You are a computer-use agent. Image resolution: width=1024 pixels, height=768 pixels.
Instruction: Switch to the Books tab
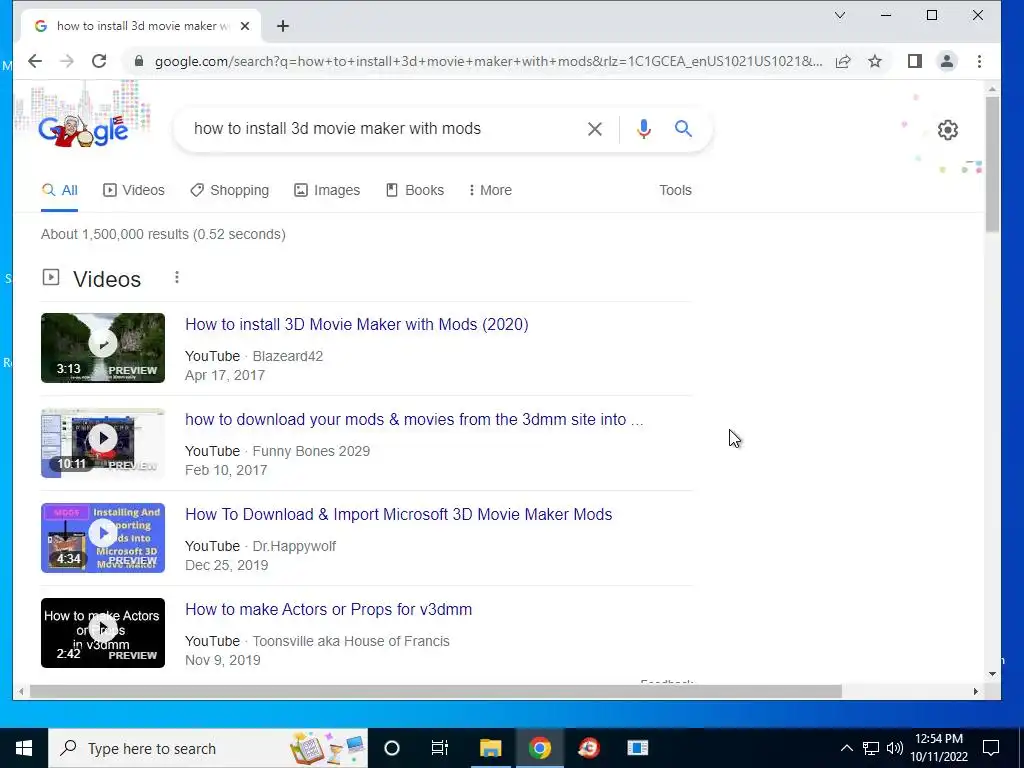415,190
